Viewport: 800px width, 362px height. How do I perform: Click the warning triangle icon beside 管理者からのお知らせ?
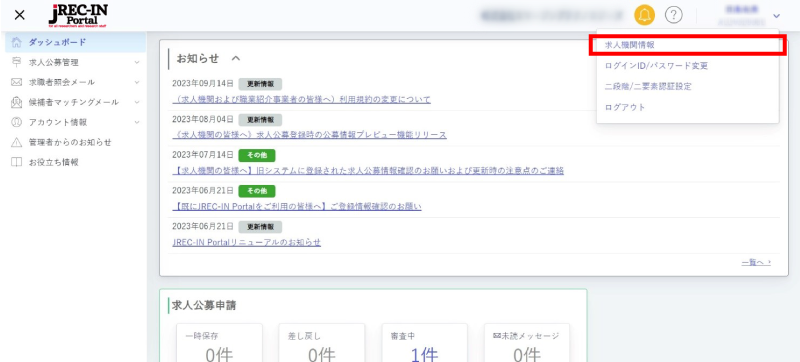(17, 142)
